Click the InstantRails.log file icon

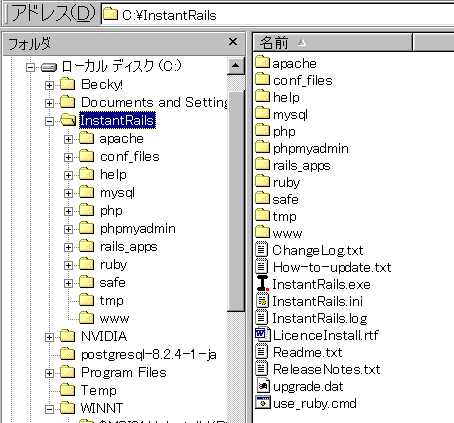[262, 317]
